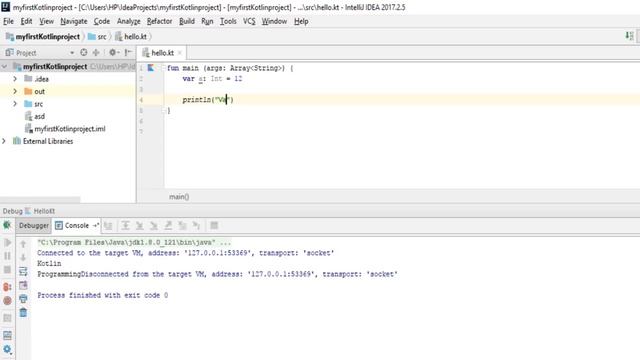Toggle Scroll to the End in console
640x360 pixels.
pyautogui.click(x=23, y=285)
